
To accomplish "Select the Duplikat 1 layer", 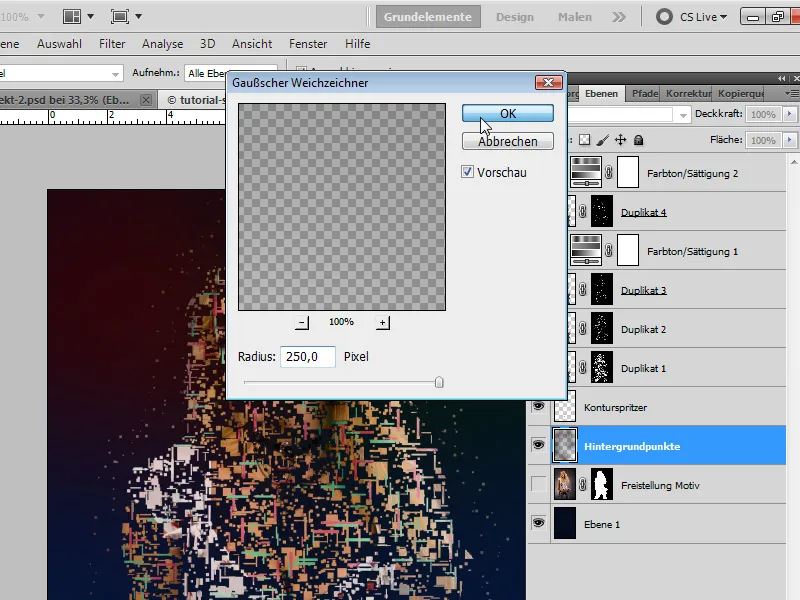I will (x=643, y=368).
